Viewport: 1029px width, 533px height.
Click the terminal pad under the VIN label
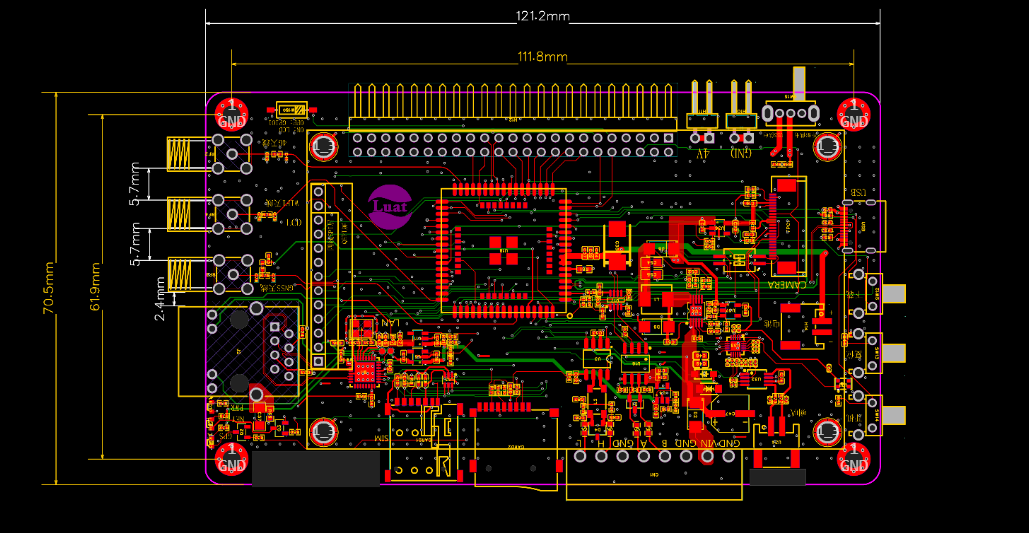click(707, 457)
